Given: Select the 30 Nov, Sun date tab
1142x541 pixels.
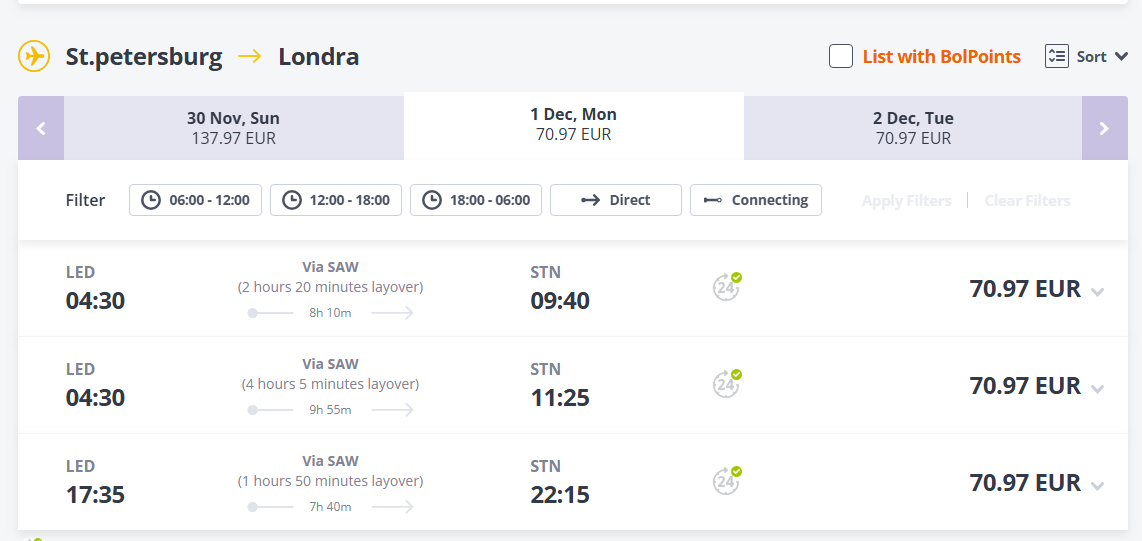Looking at the screenshot, I should 233,128.
